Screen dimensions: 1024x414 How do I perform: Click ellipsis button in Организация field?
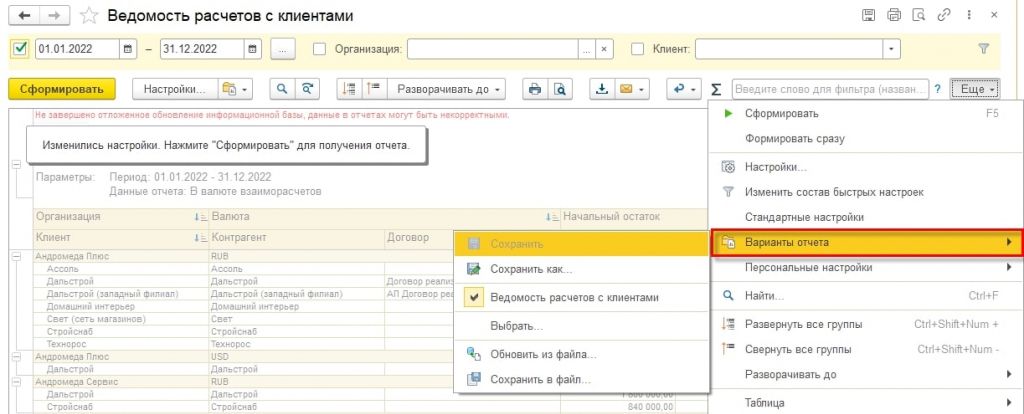(x=586, y=49)
